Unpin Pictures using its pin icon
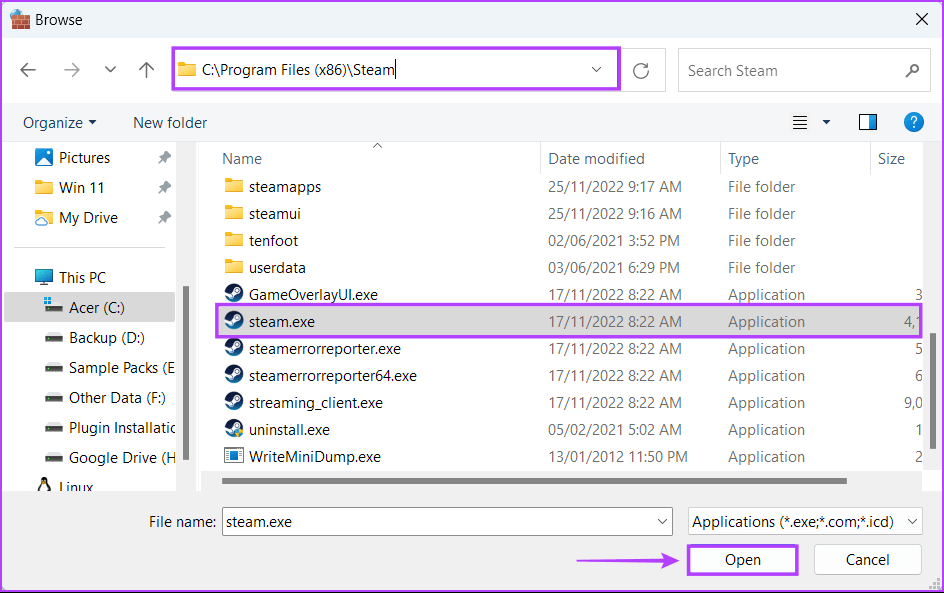Viewport: 944px width, 593px height. 164,158
